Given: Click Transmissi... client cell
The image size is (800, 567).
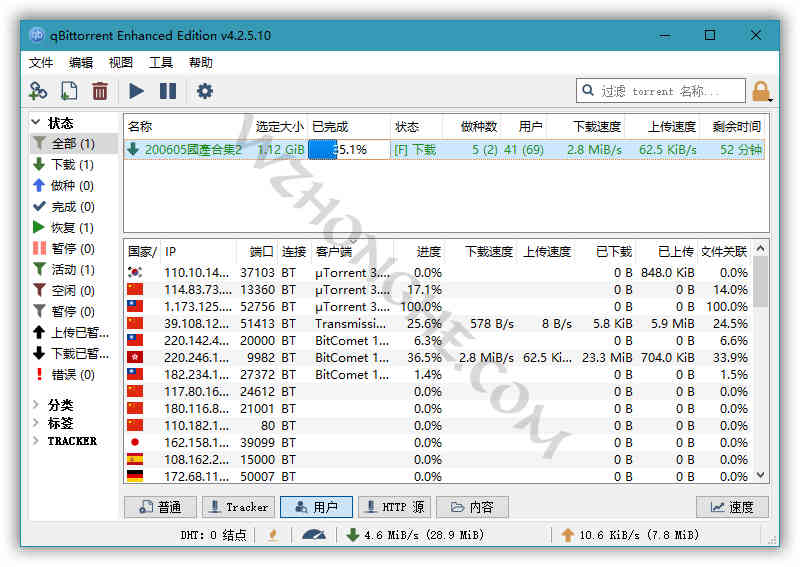Looking at the screenshot, I should point(351,324).
